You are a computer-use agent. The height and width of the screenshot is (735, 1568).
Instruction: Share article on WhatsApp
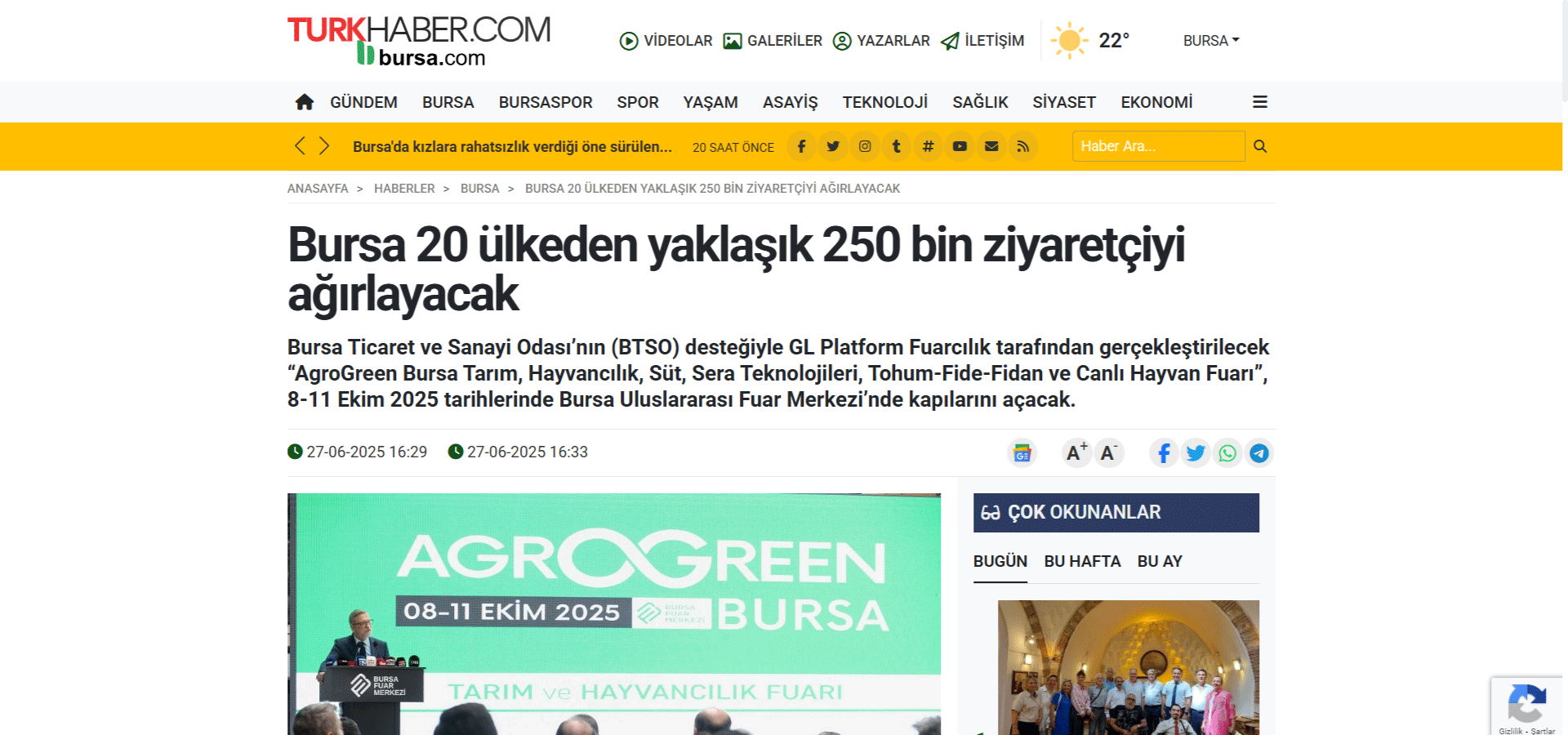[1227, 452]
